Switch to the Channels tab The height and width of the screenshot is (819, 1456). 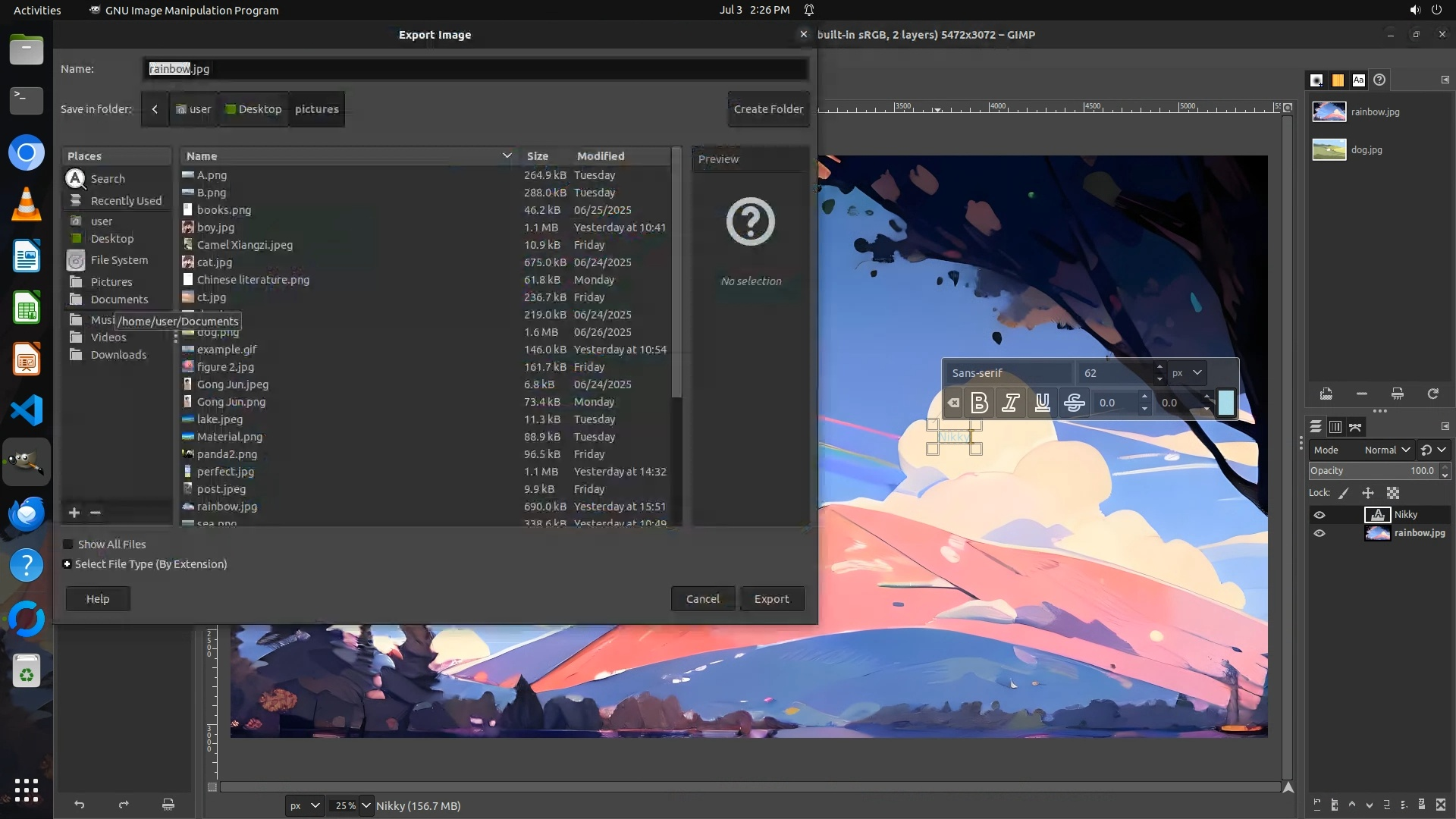tap(1335, 427)
